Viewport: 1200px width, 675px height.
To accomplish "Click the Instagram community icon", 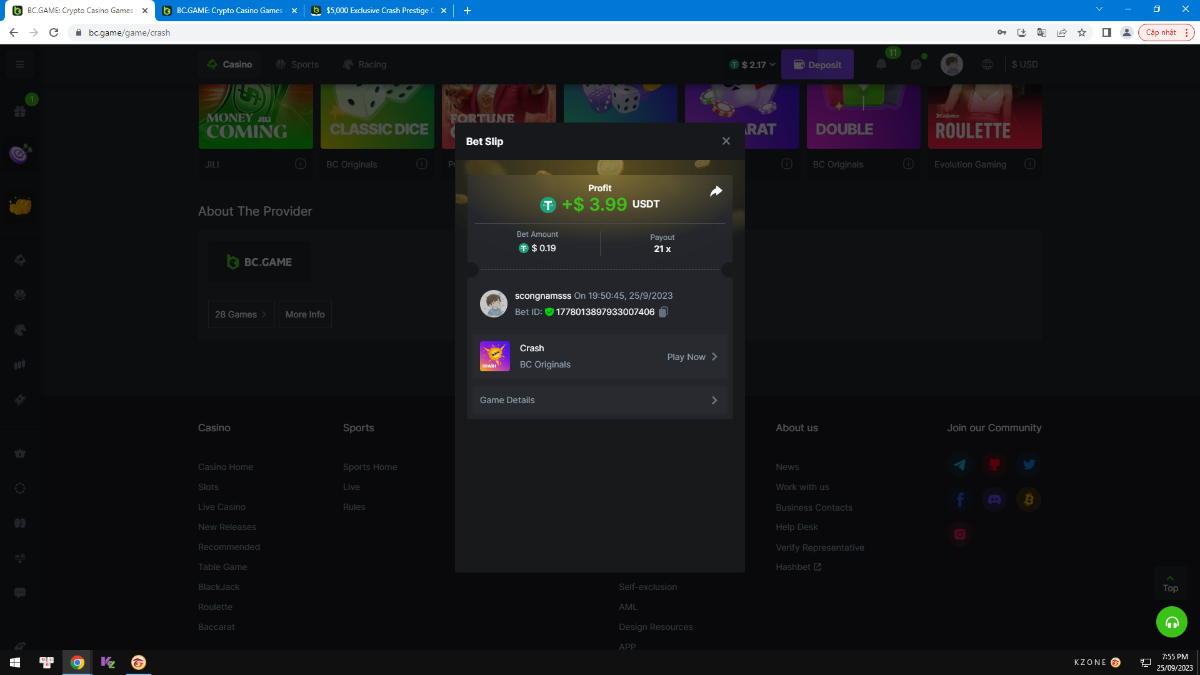I will [x=960, y=534].
